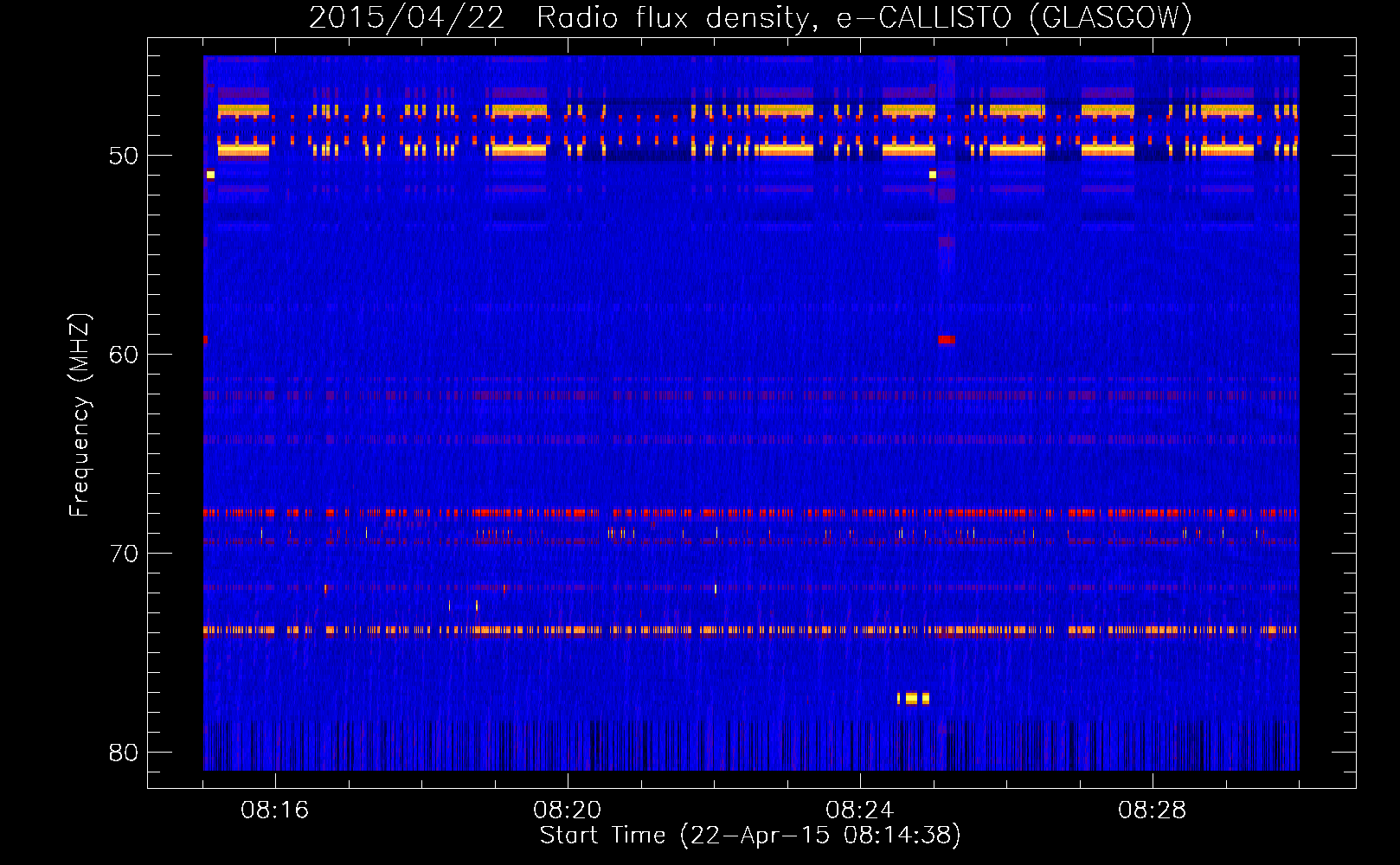Click the yellow burst near 77 MHz
Image resolution: width=1400 pixels, height=865 pixels.
[913, 698]
